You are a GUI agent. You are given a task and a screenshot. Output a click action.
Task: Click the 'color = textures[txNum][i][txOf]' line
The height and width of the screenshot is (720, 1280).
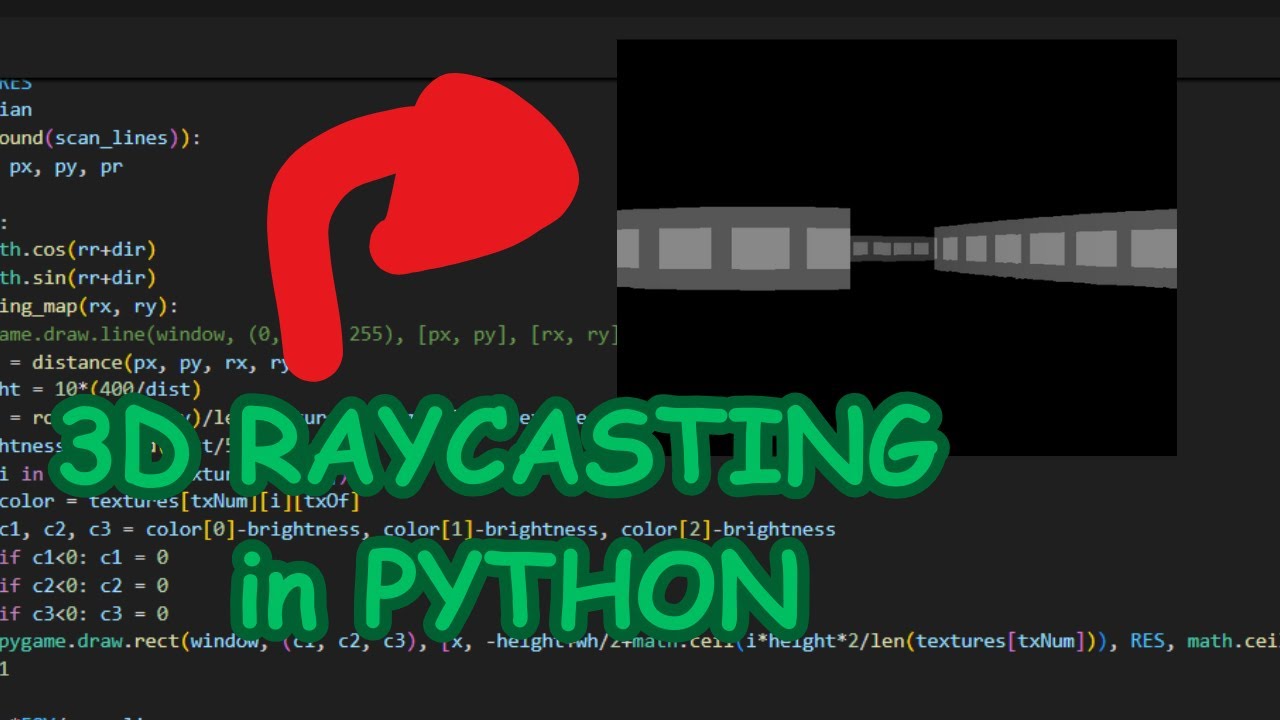179,501
